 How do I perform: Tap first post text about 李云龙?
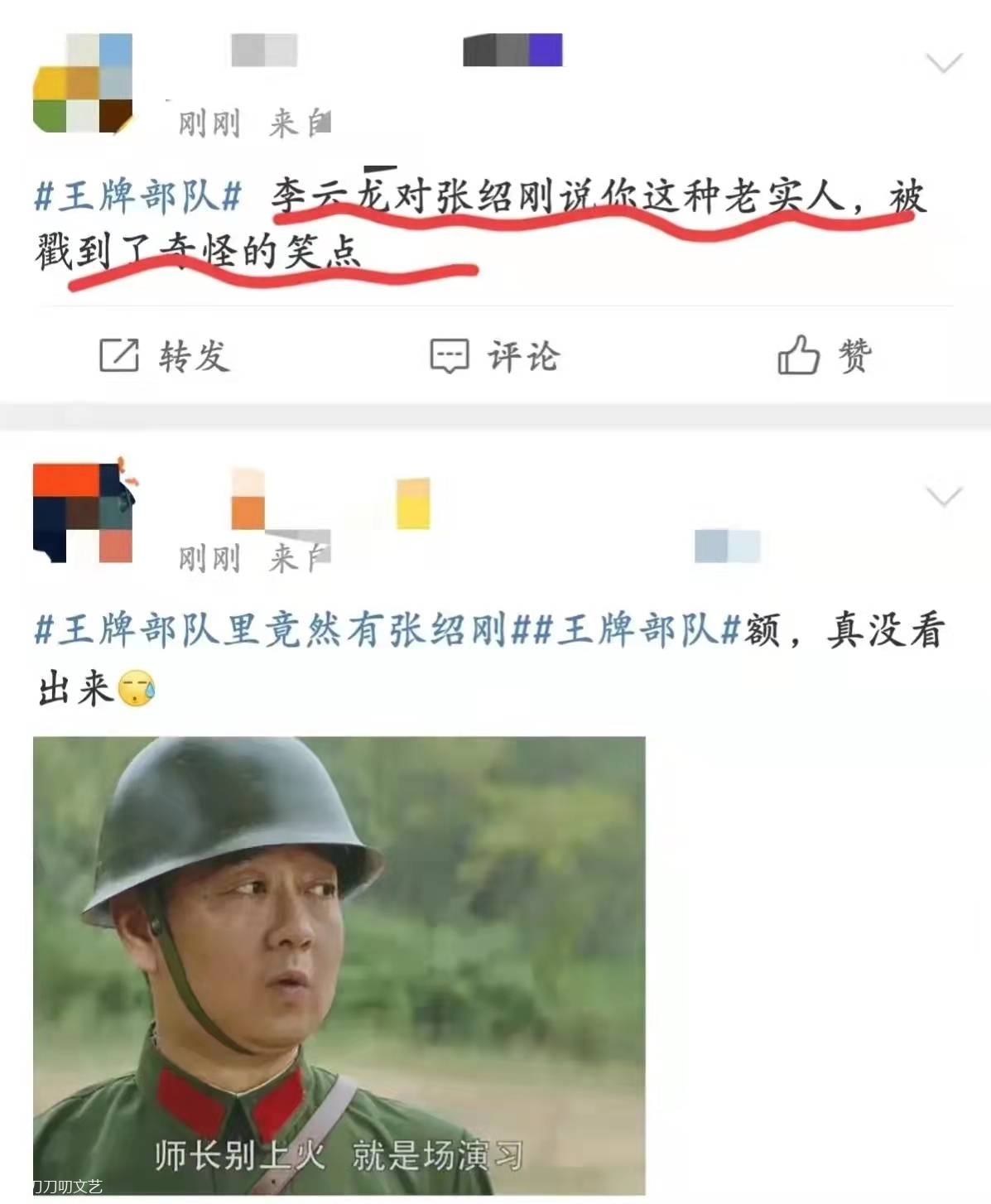[480, 223]
